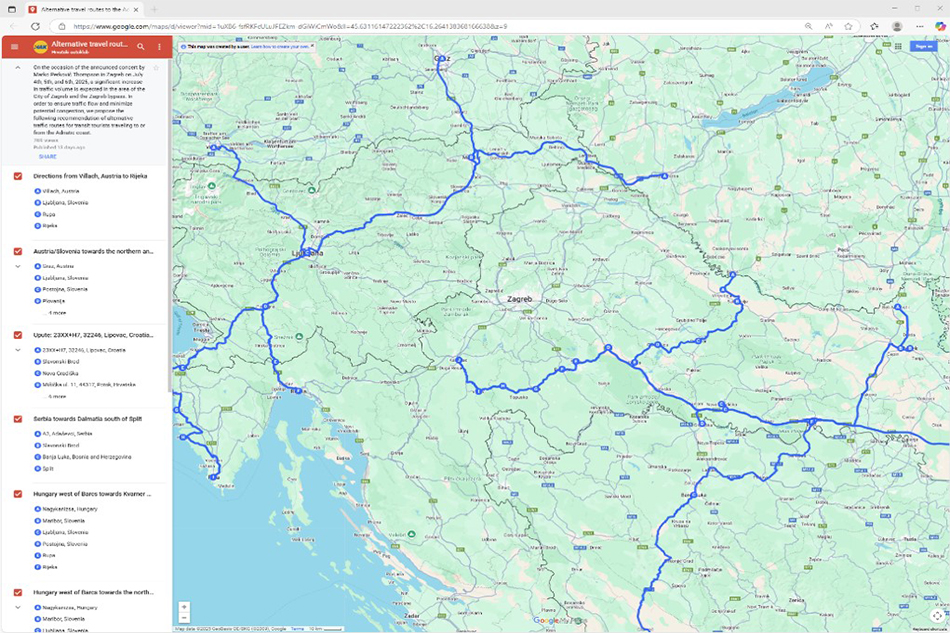Select Graz, Austria waypoint
The height and width of the screenshot is (633, 950).
pyautogui.click(x=58, y=267)
